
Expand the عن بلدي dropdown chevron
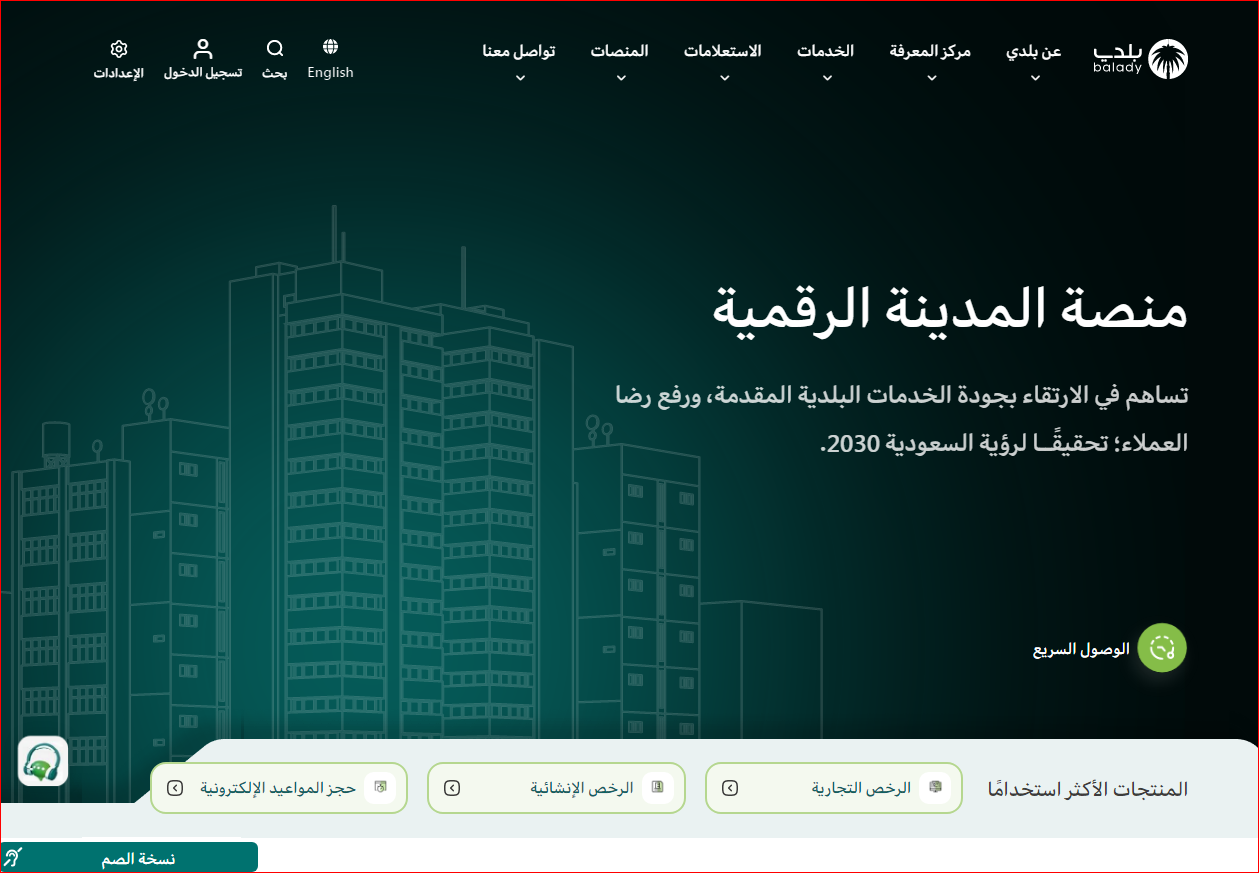click(x=1035, y=78)
